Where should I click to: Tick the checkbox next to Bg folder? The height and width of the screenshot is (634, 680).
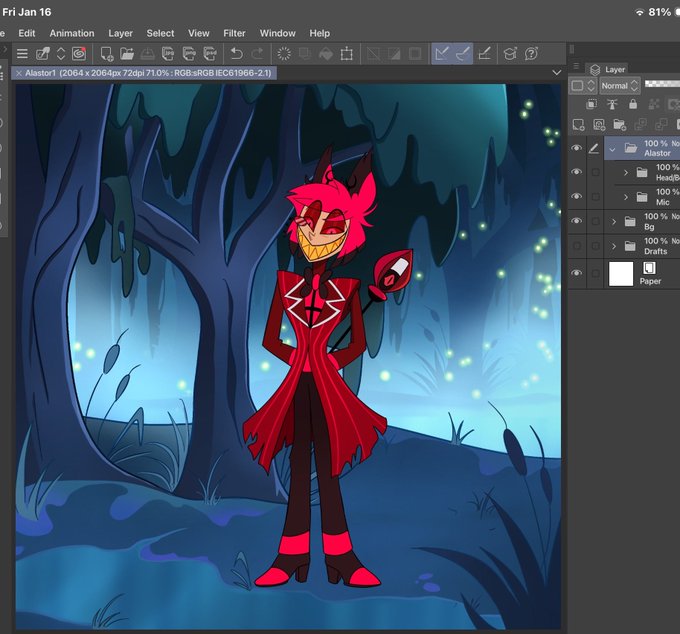(595, 222)
